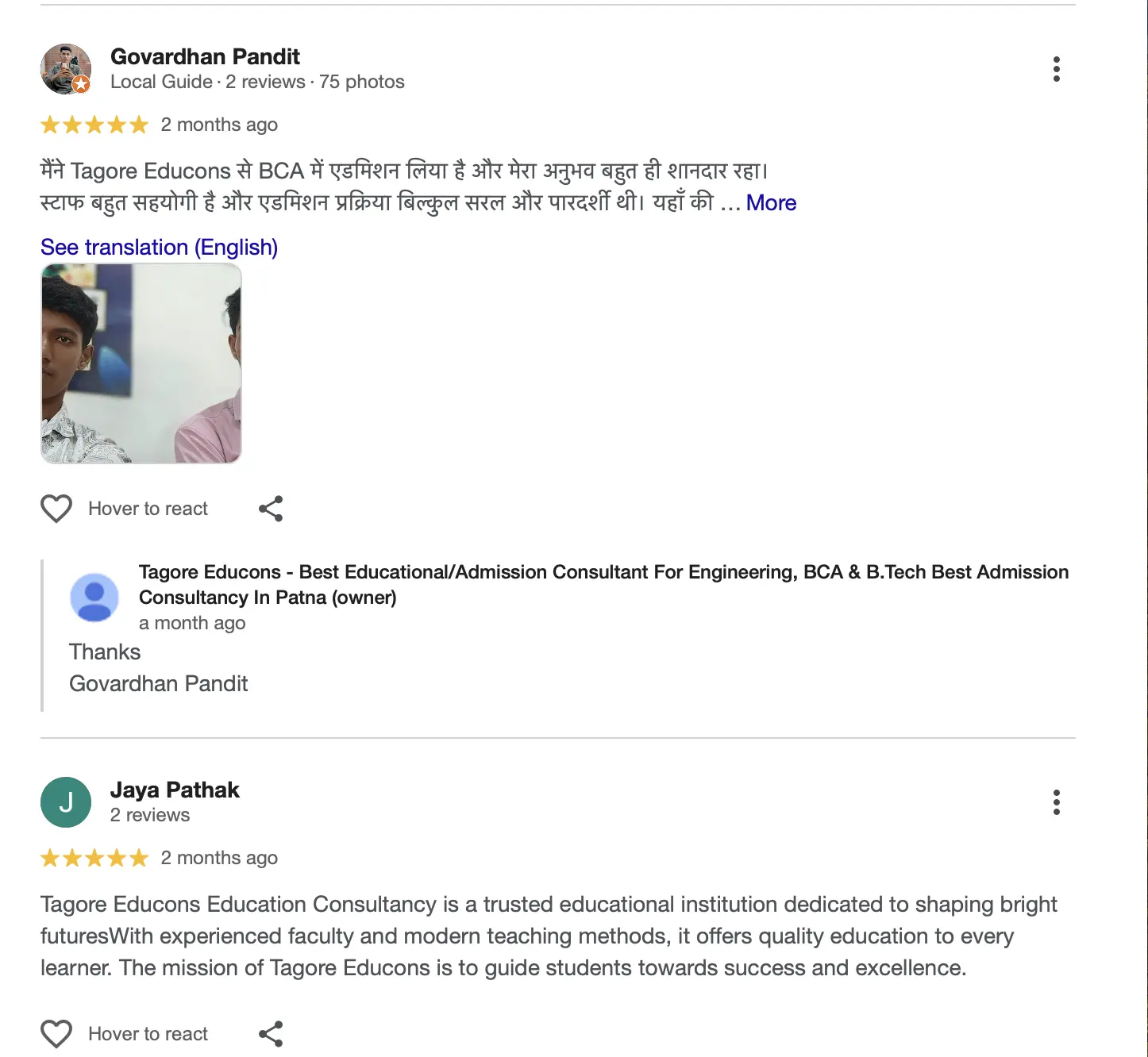
Task: Expand the Hindi review with the More link
Action: click(771, 203)
